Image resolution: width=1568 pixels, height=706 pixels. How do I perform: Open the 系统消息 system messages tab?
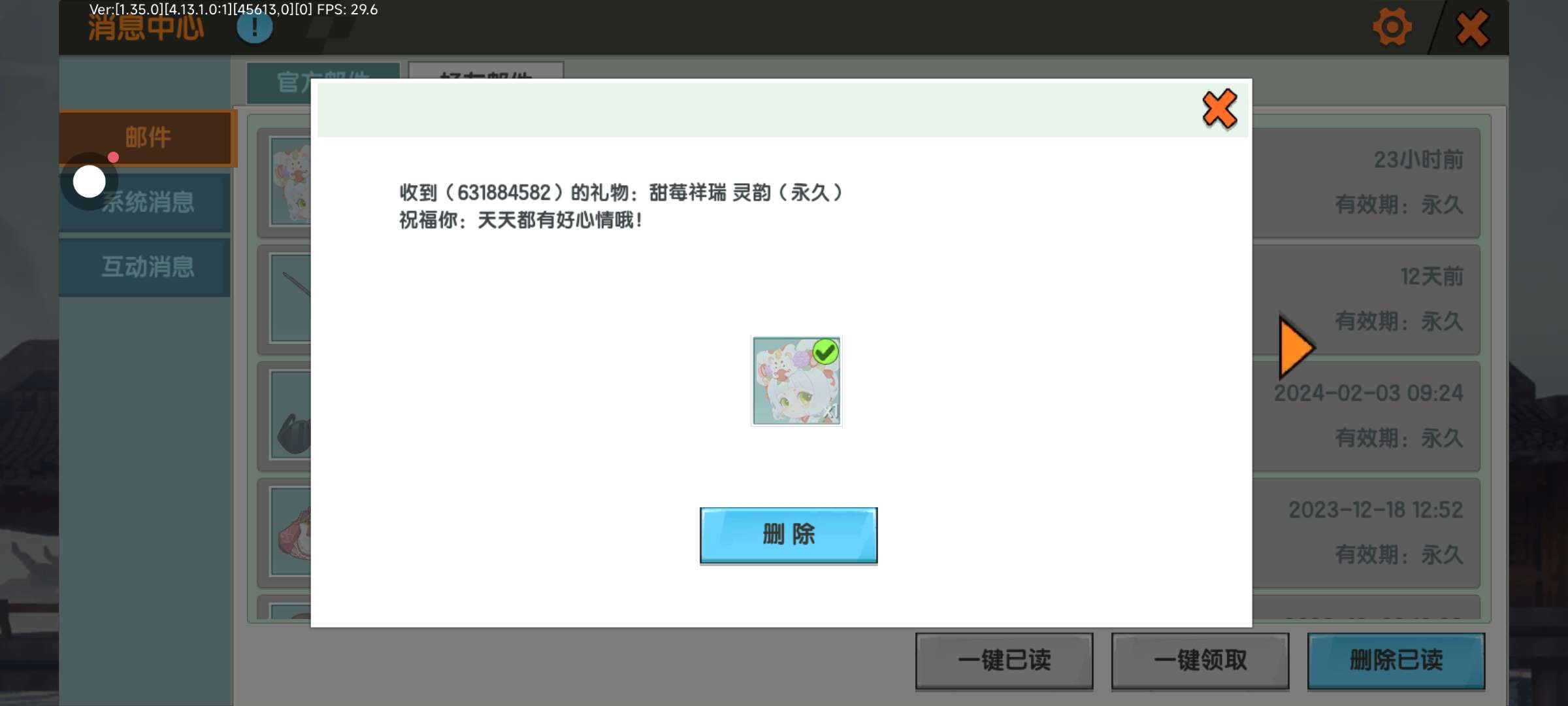tap(148, 203)
